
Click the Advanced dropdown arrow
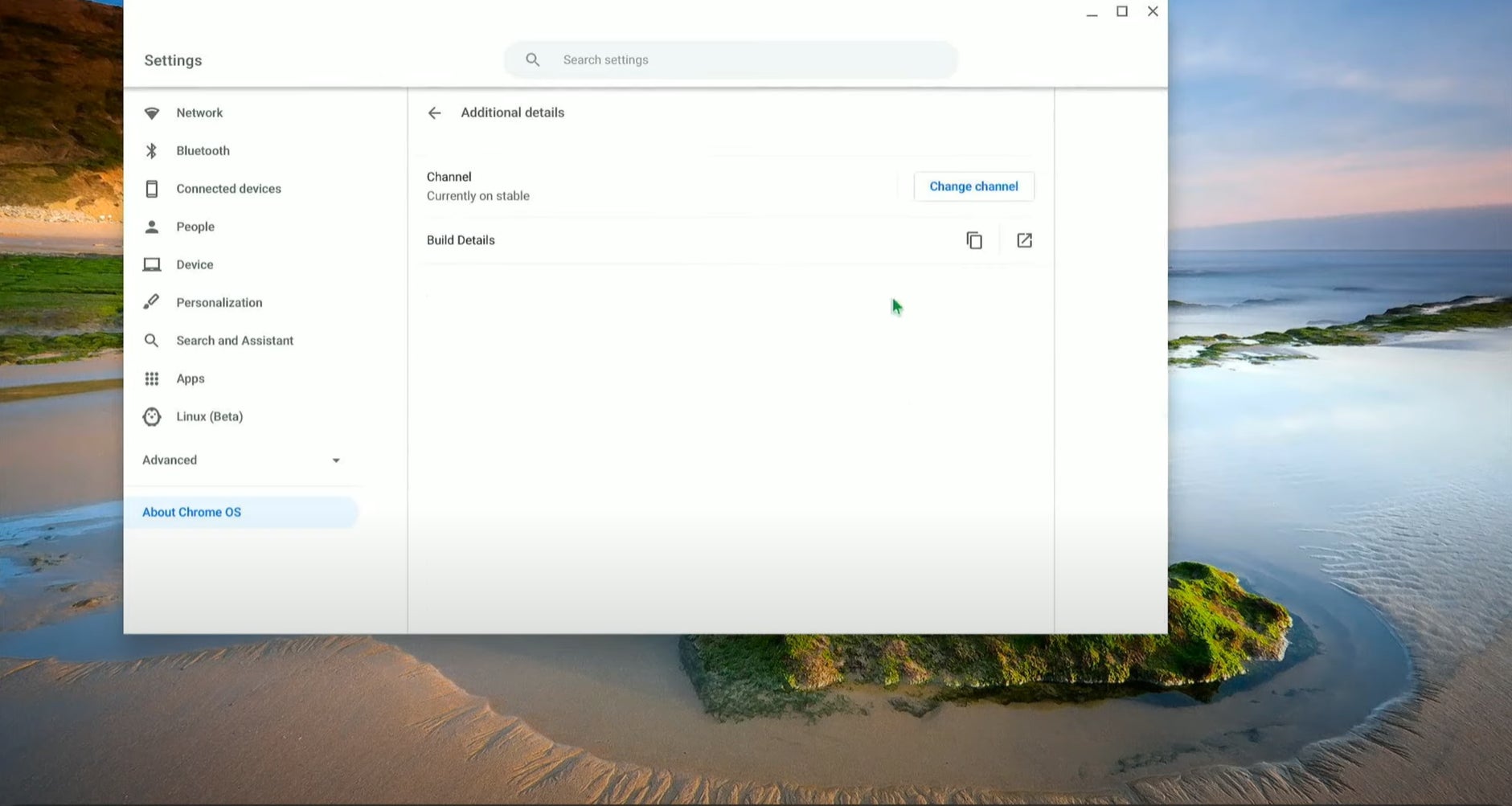tap(336, 460)
